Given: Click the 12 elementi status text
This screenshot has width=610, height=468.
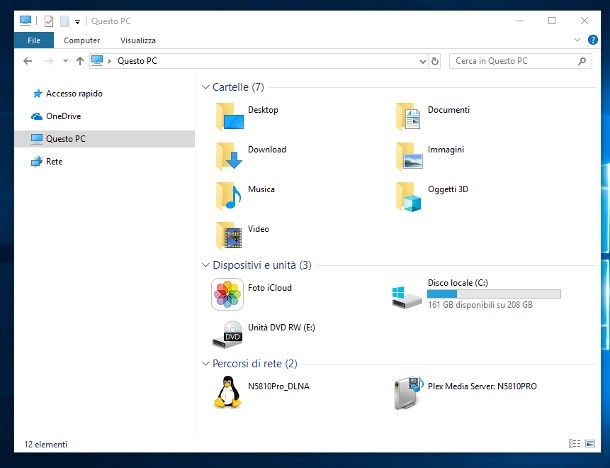Looking at the screenshot, I should (x=46, y=444).
